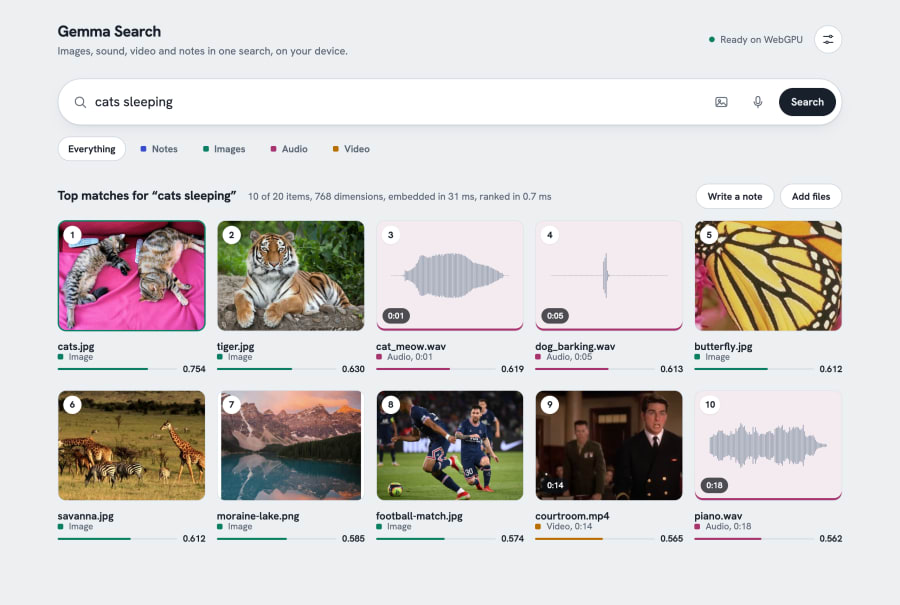
Task: Open the tiger.jpg thumbnail
Action: tap(290, 276)
